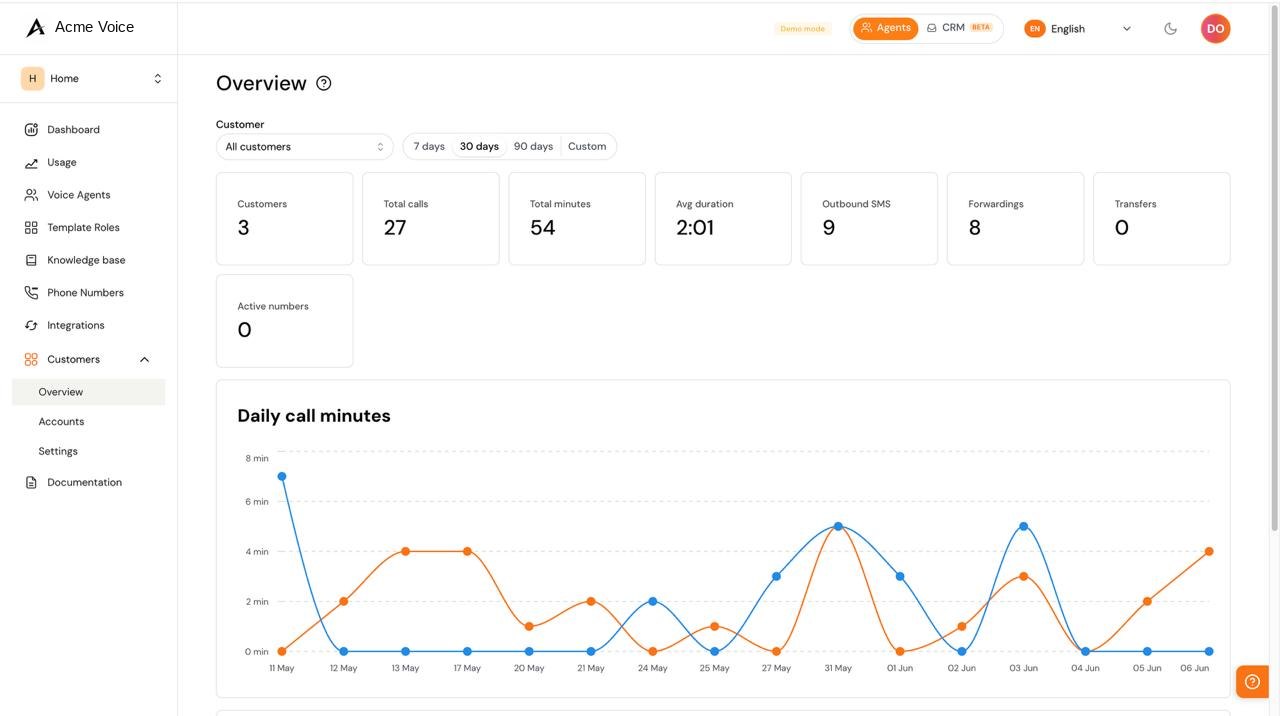
Task: Collapse the Customers section chevron
Action: click(x=144, y=360)
